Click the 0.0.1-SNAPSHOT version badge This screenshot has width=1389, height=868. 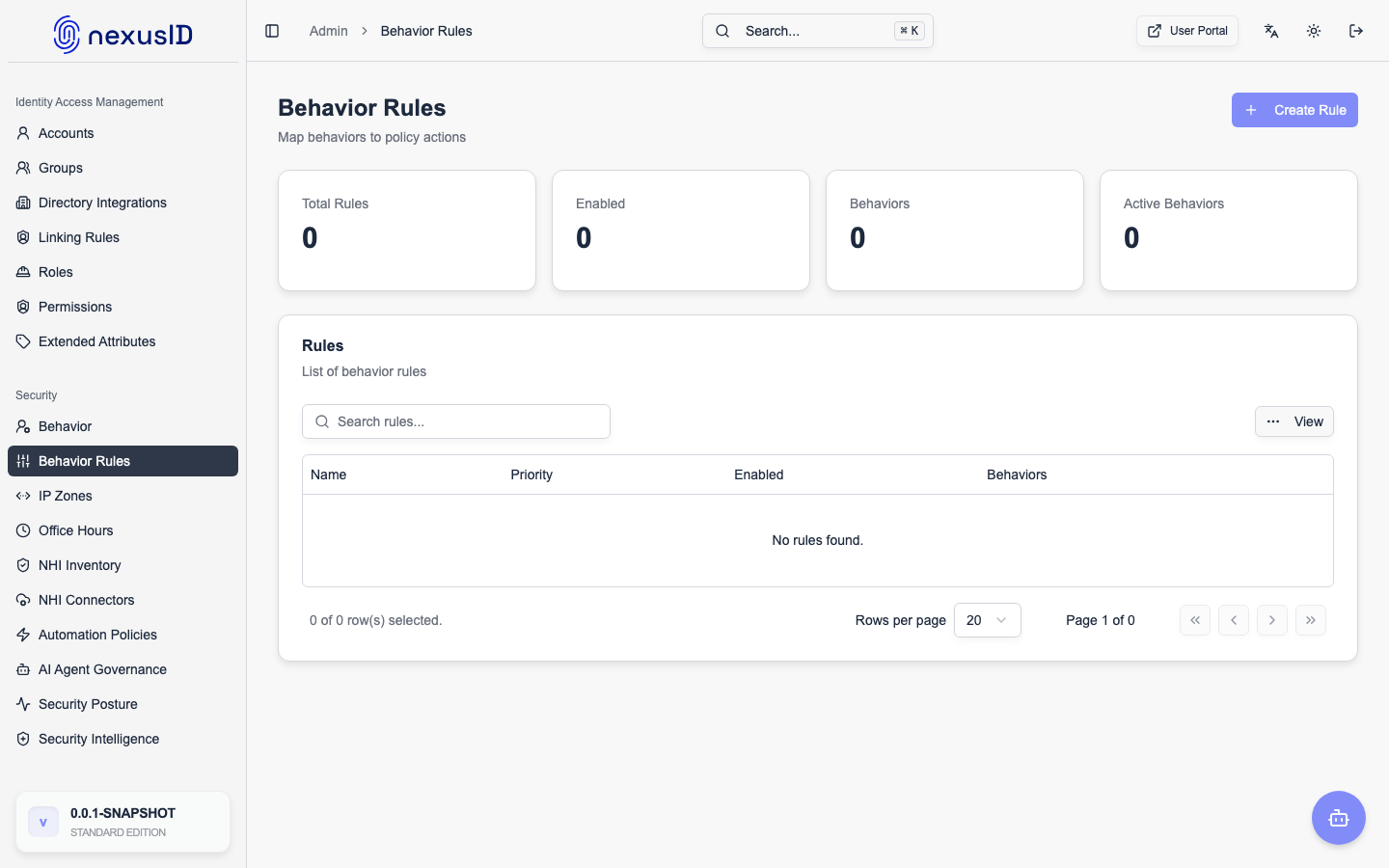click(x=123, y=822)
